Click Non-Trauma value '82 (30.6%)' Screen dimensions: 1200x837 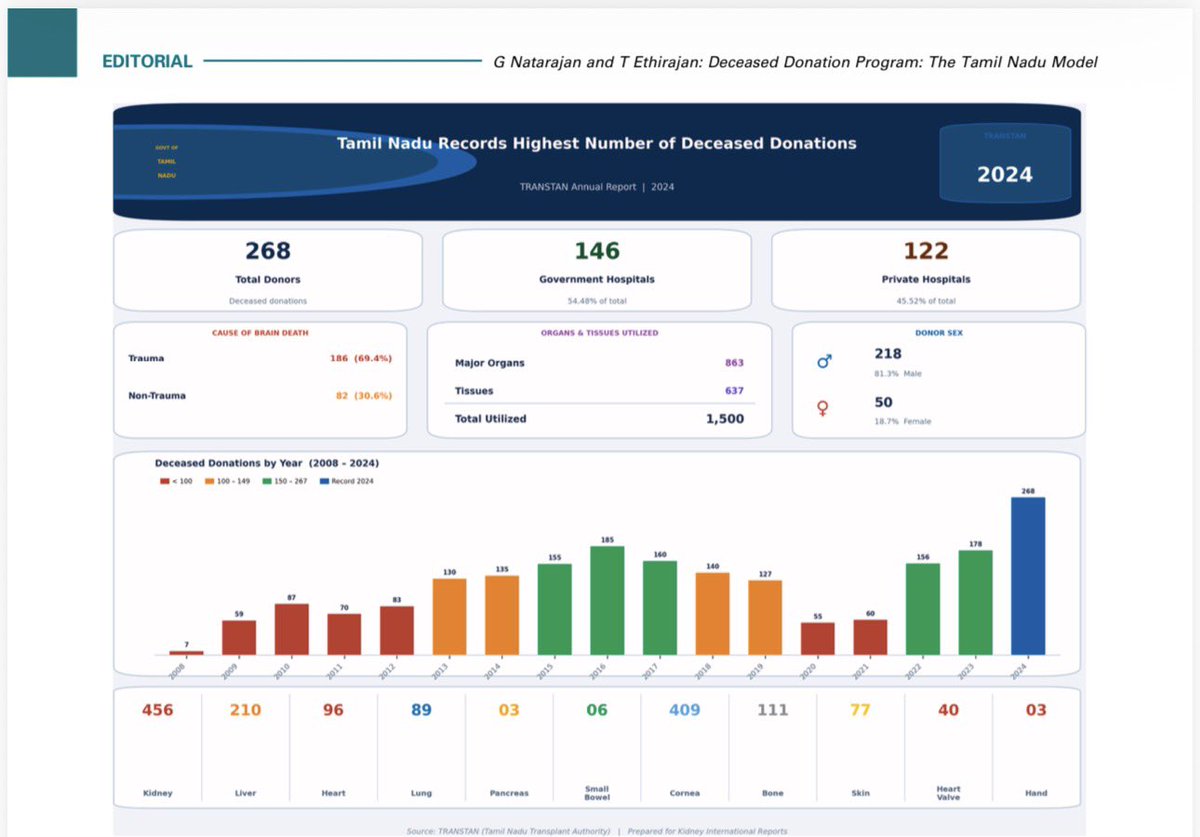[x=364, y=395]
